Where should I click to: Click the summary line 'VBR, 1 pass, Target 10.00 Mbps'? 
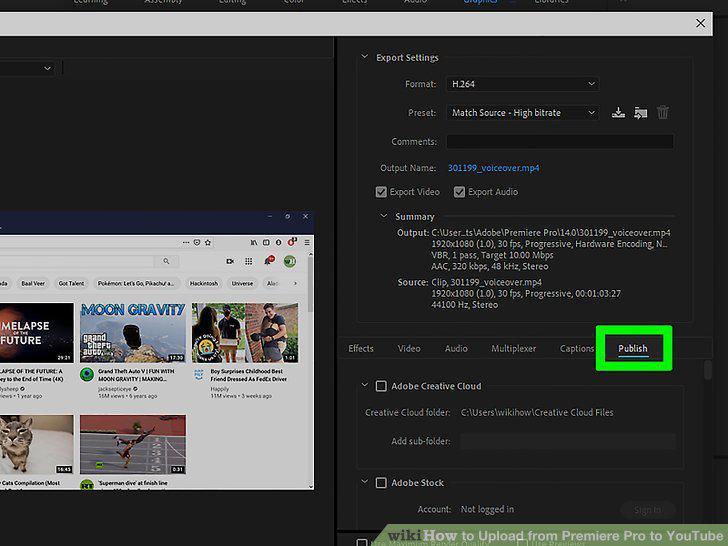492,255
